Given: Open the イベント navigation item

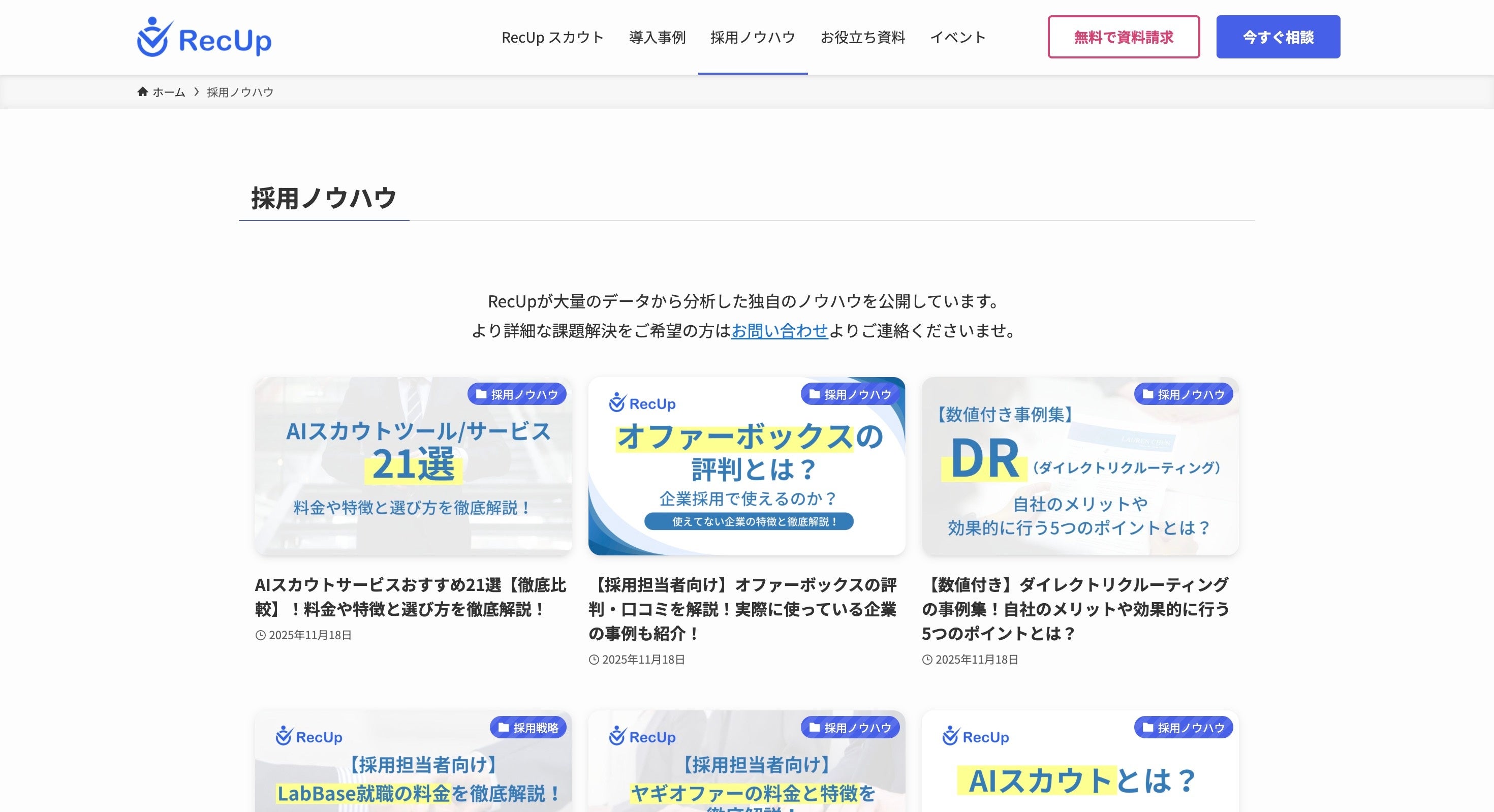Looking at the screenshot, I should click(957, 37).
